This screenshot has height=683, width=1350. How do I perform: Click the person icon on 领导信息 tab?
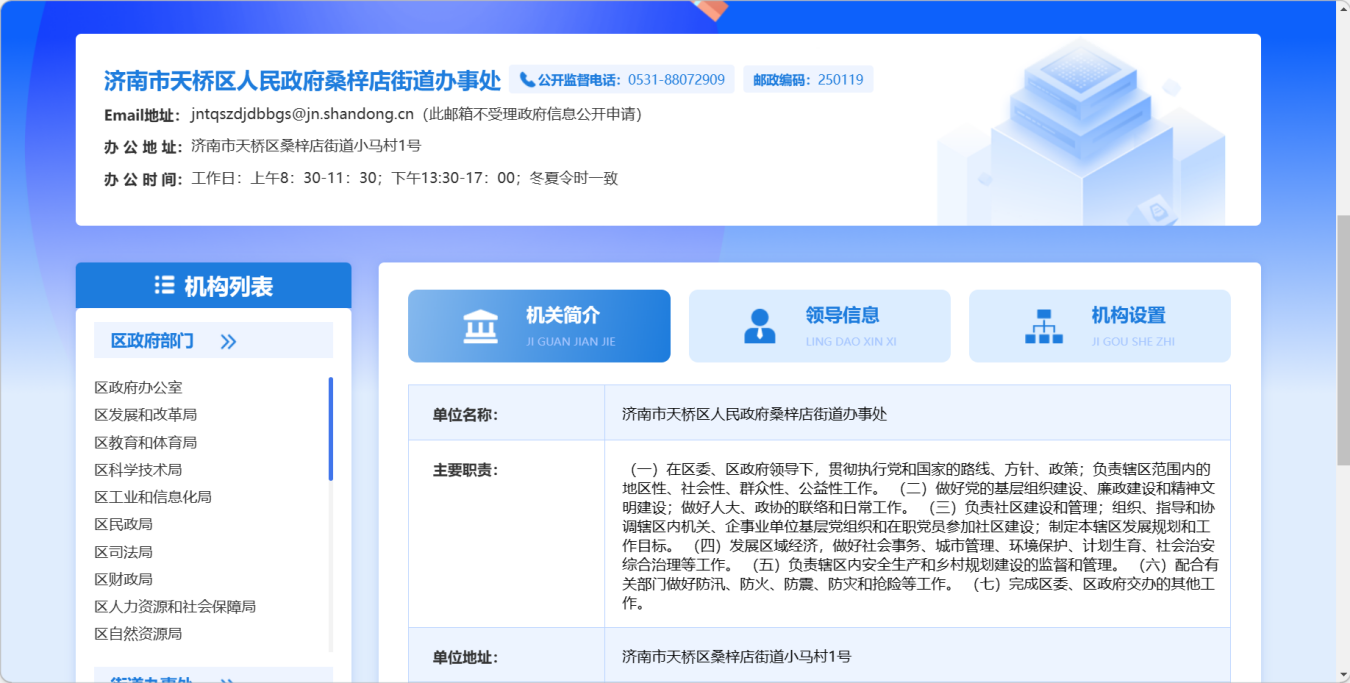[x=760, y=326]
